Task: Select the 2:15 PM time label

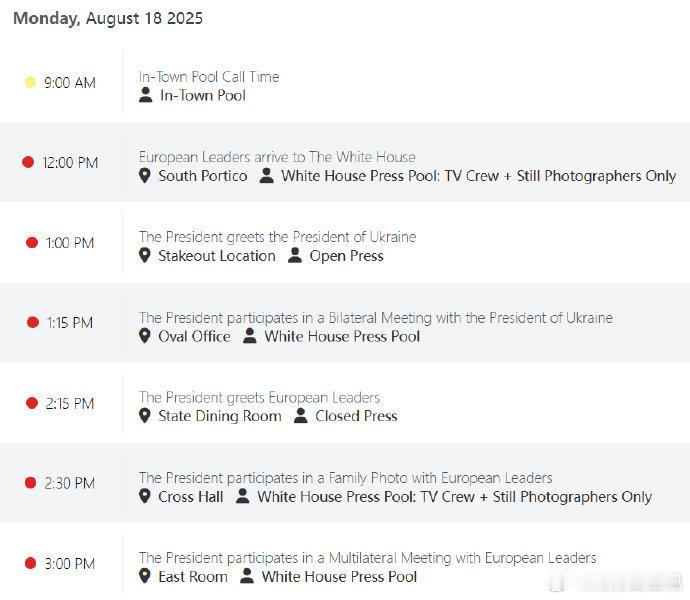Action: click(70, 403)
